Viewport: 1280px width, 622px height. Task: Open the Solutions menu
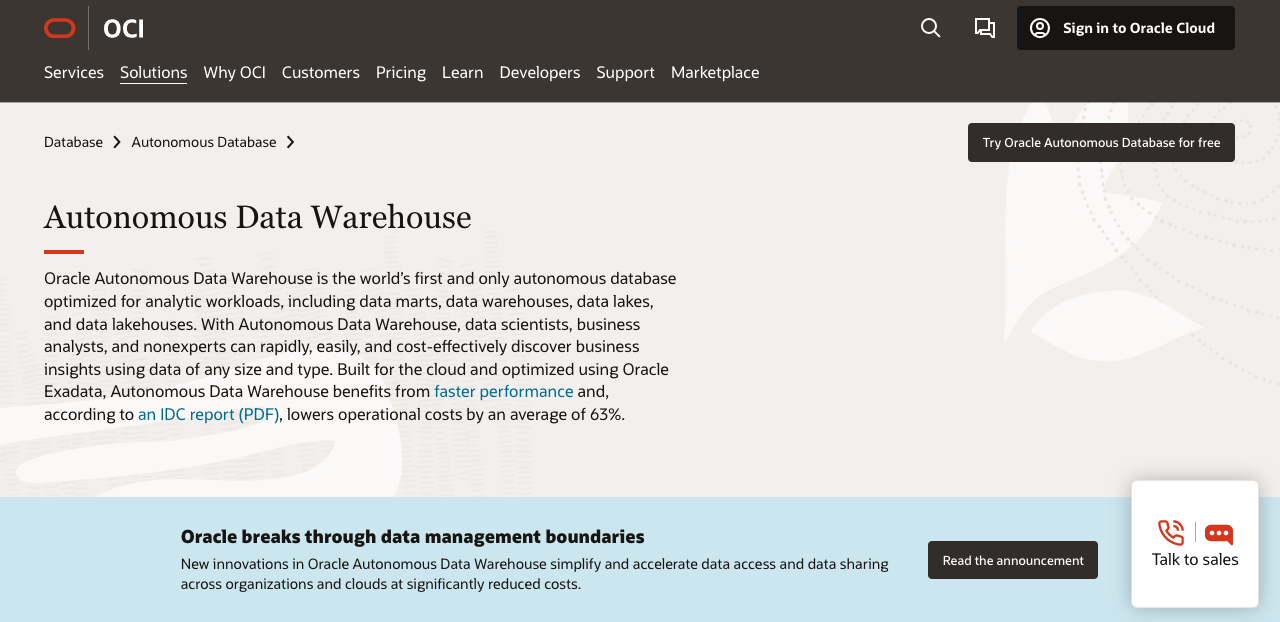[154, 72]
